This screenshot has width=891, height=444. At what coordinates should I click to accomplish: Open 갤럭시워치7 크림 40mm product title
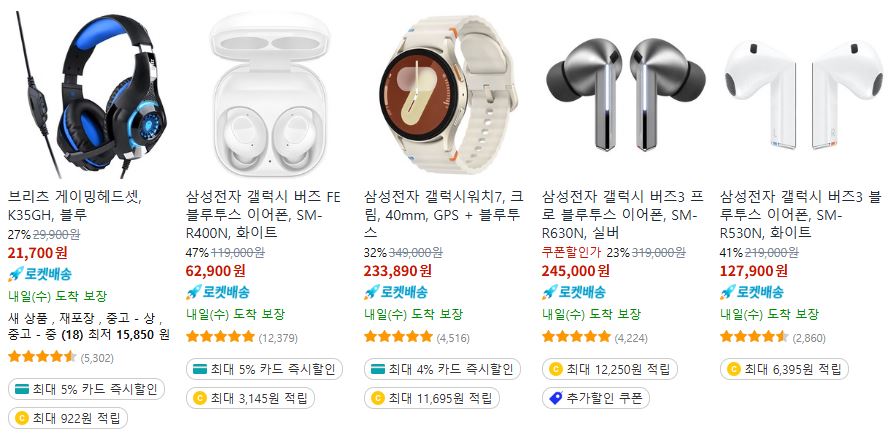pos(444,215)
